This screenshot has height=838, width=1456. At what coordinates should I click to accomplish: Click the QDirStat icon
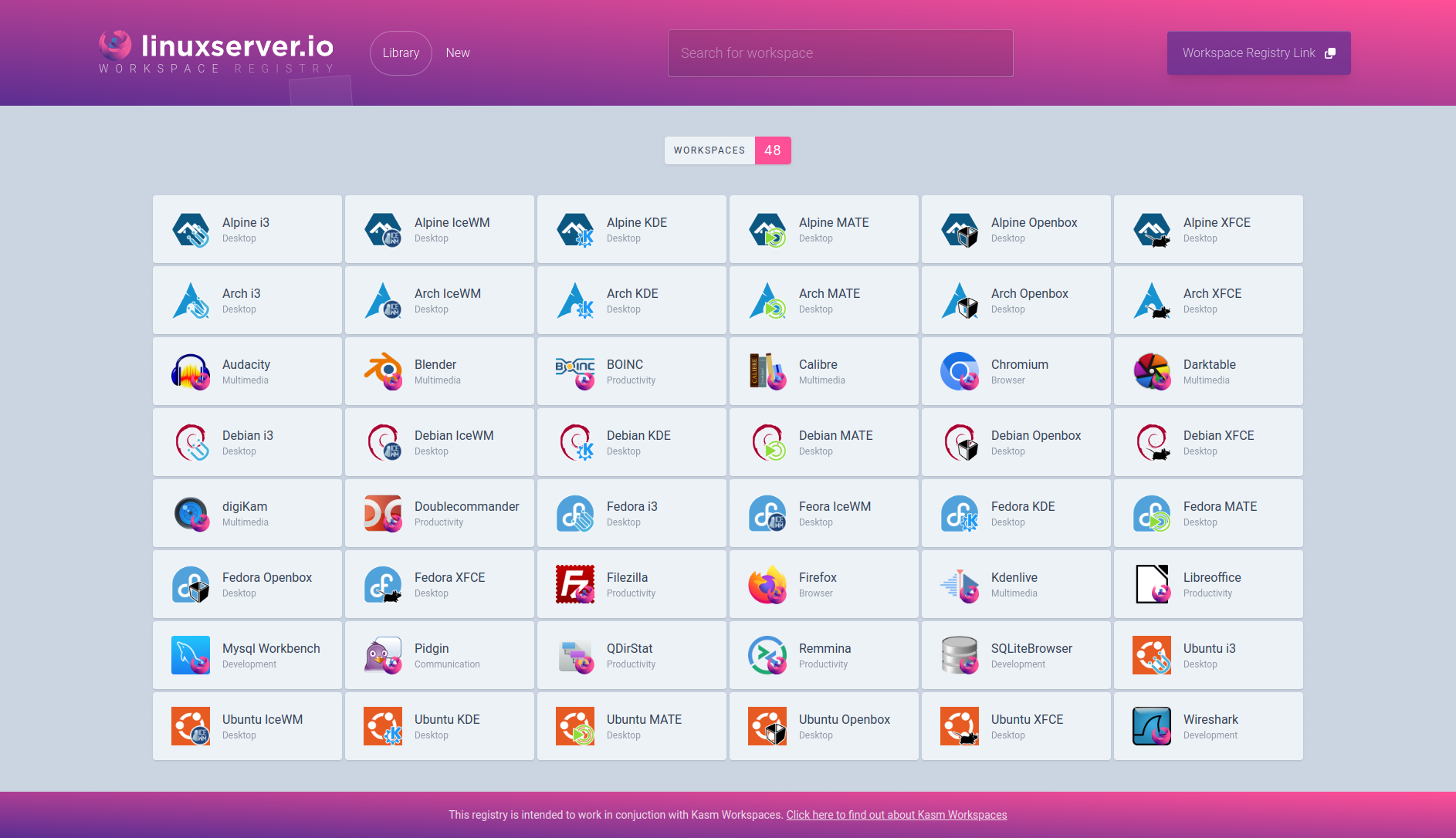point(575,655)
